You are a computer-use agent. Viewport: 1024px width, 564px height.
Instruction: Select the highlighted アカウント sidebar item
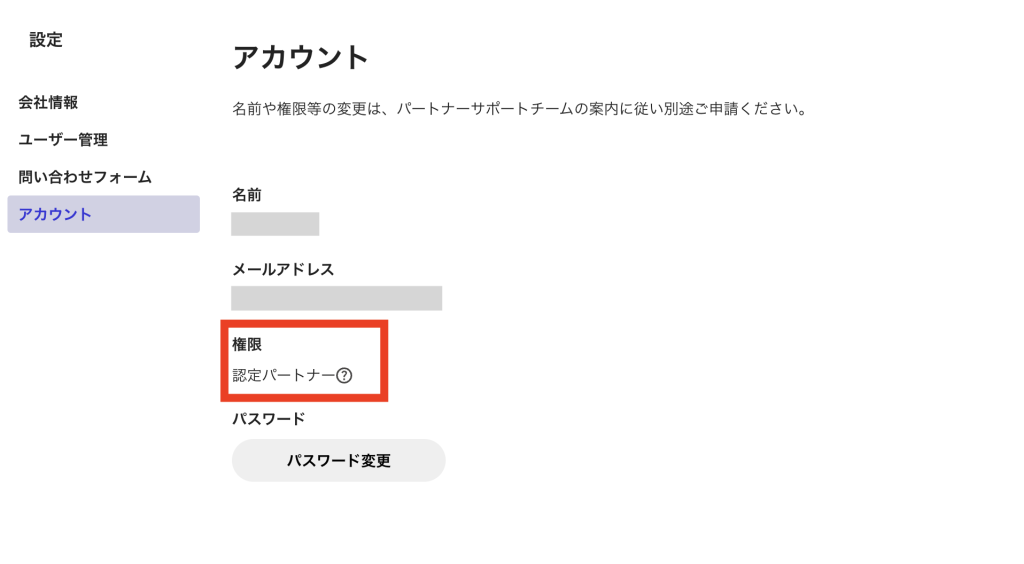point(103,214)
